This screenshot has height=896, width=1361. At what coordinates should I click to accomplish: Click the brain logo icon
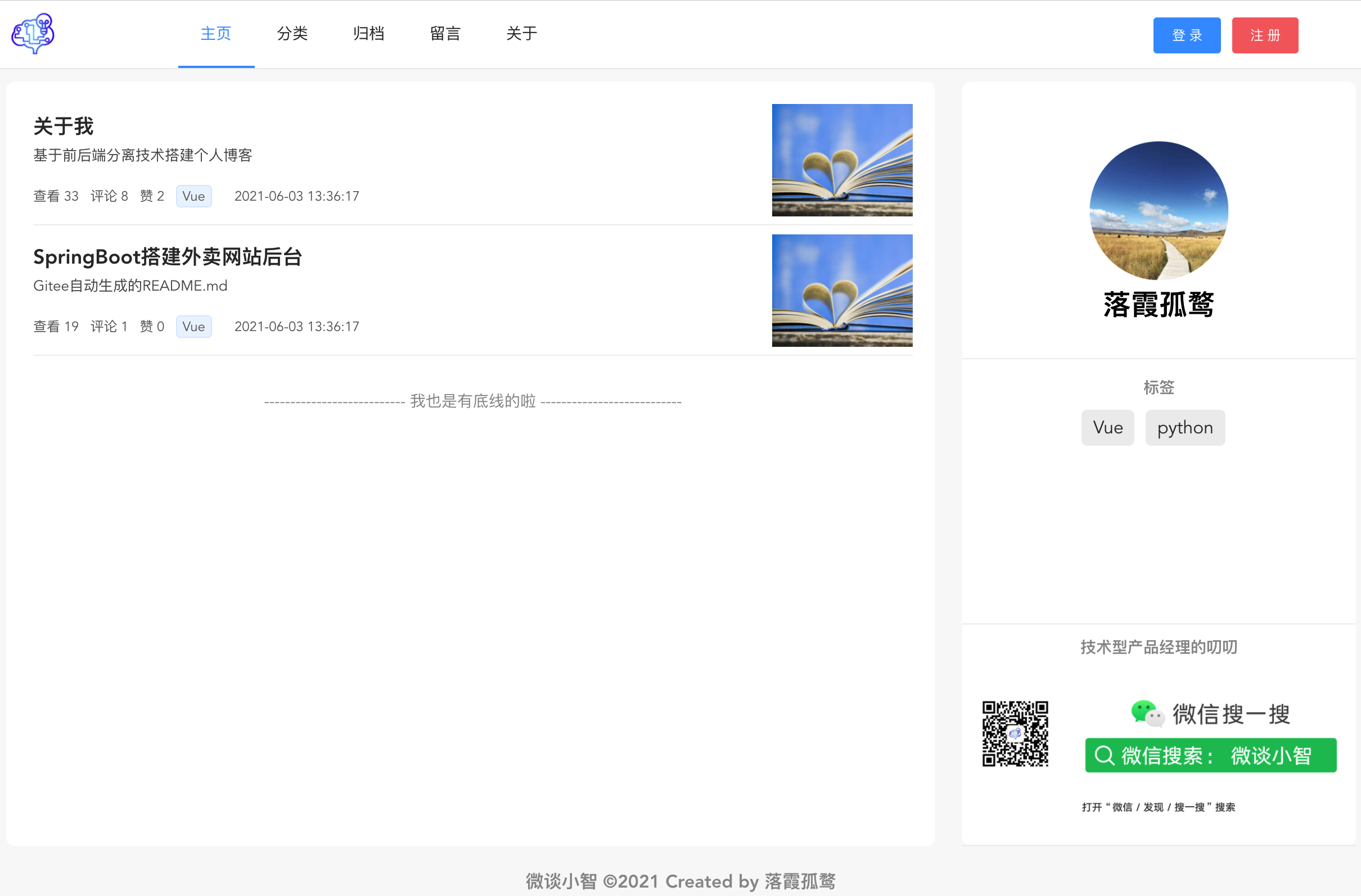point(33,34)
